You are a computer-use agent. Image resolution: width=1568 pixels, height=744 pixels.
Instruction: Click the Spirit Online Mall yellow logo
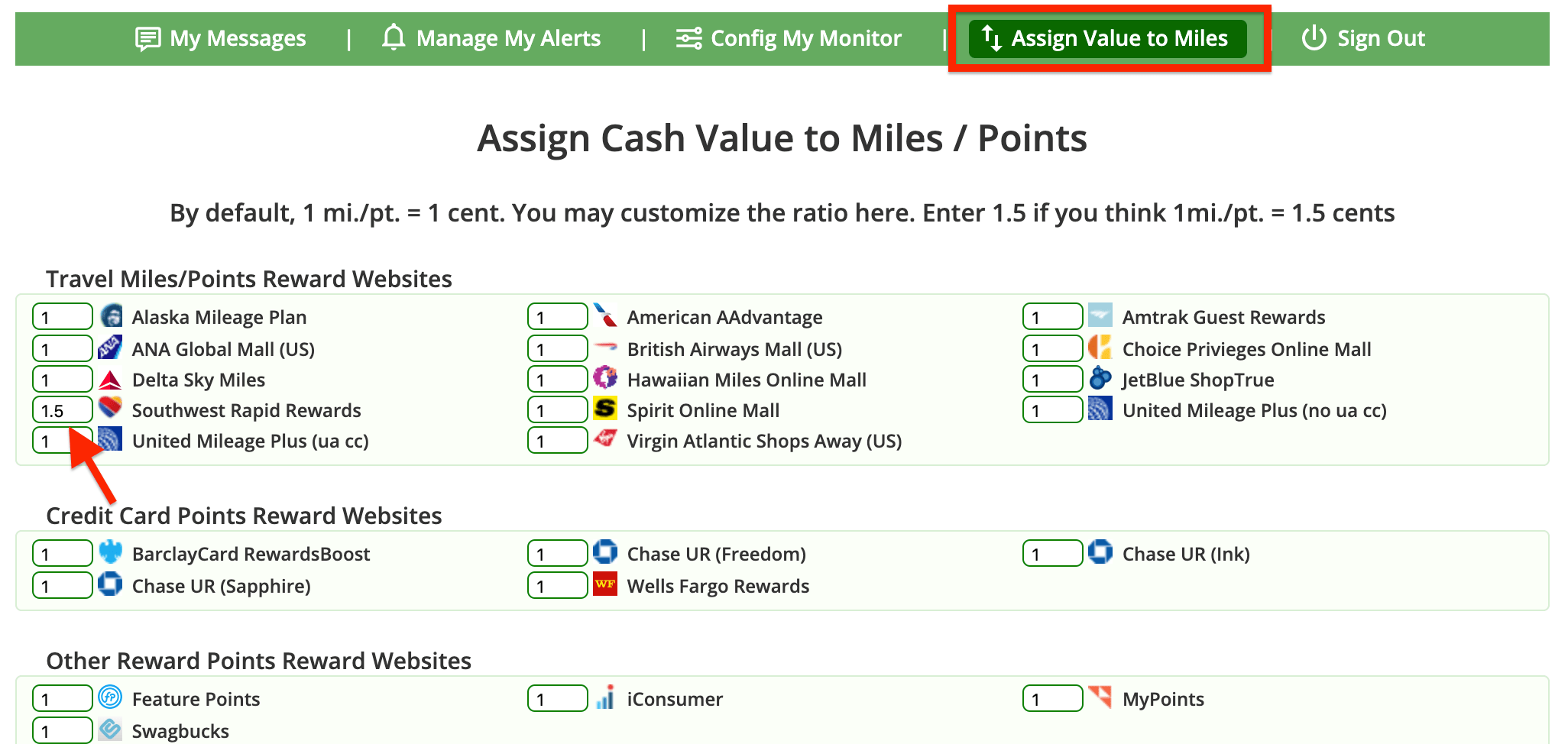pyautogui.click(x=605, y=410)
